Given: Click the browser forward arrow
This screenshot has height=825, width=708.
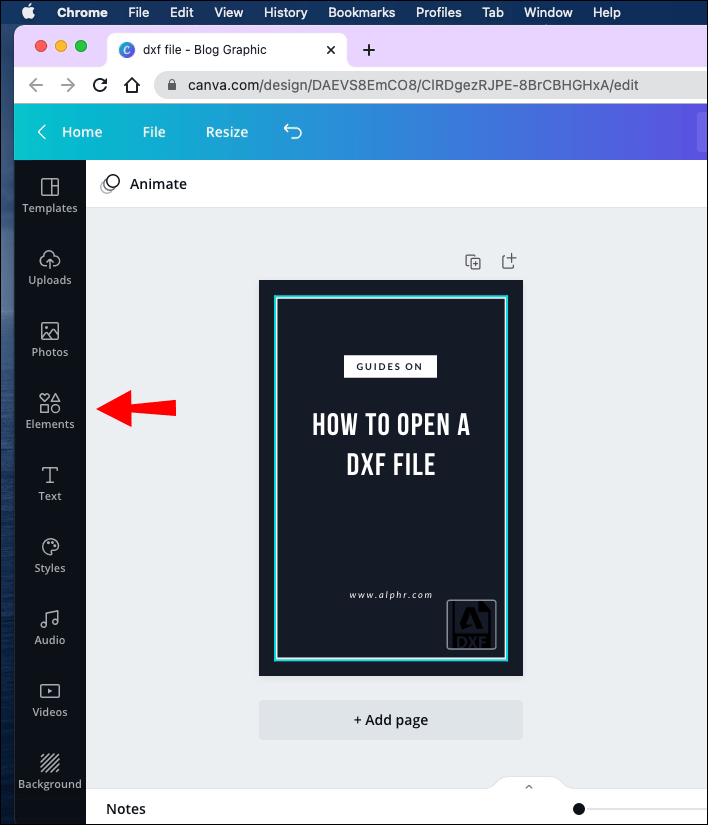Looking at the screenshot, I should coord(68,85).
